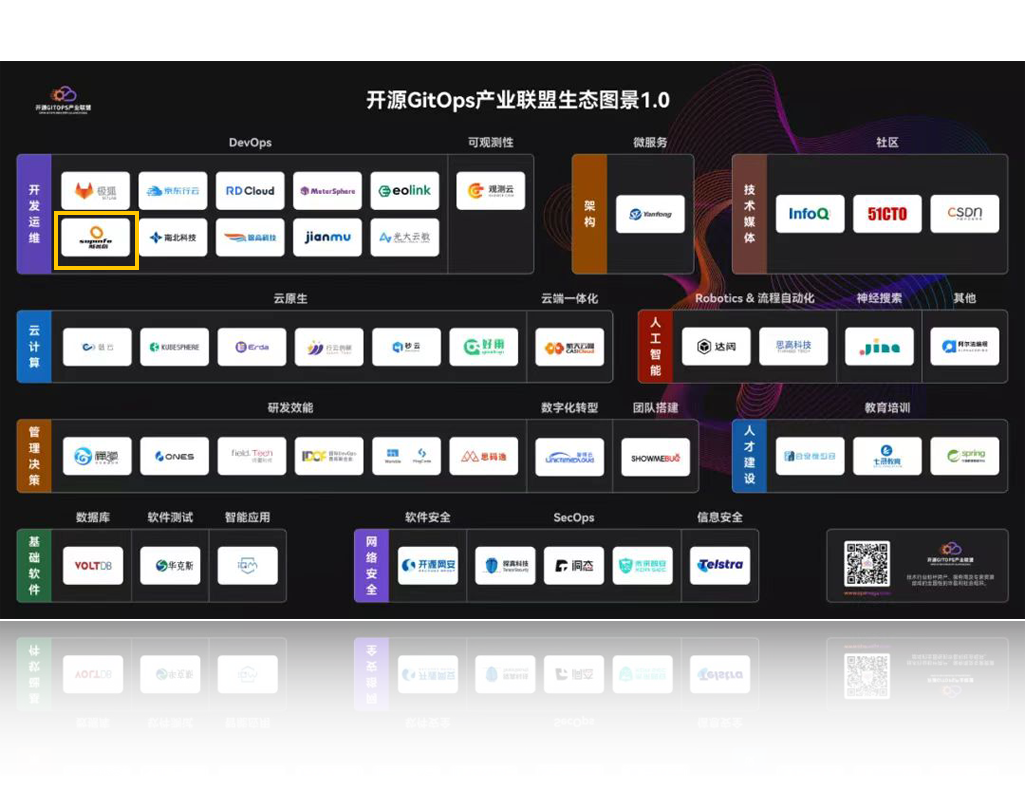Click the alliance logo in top-left corner
Screen dimensions: 1025x800
coord(63,99)
